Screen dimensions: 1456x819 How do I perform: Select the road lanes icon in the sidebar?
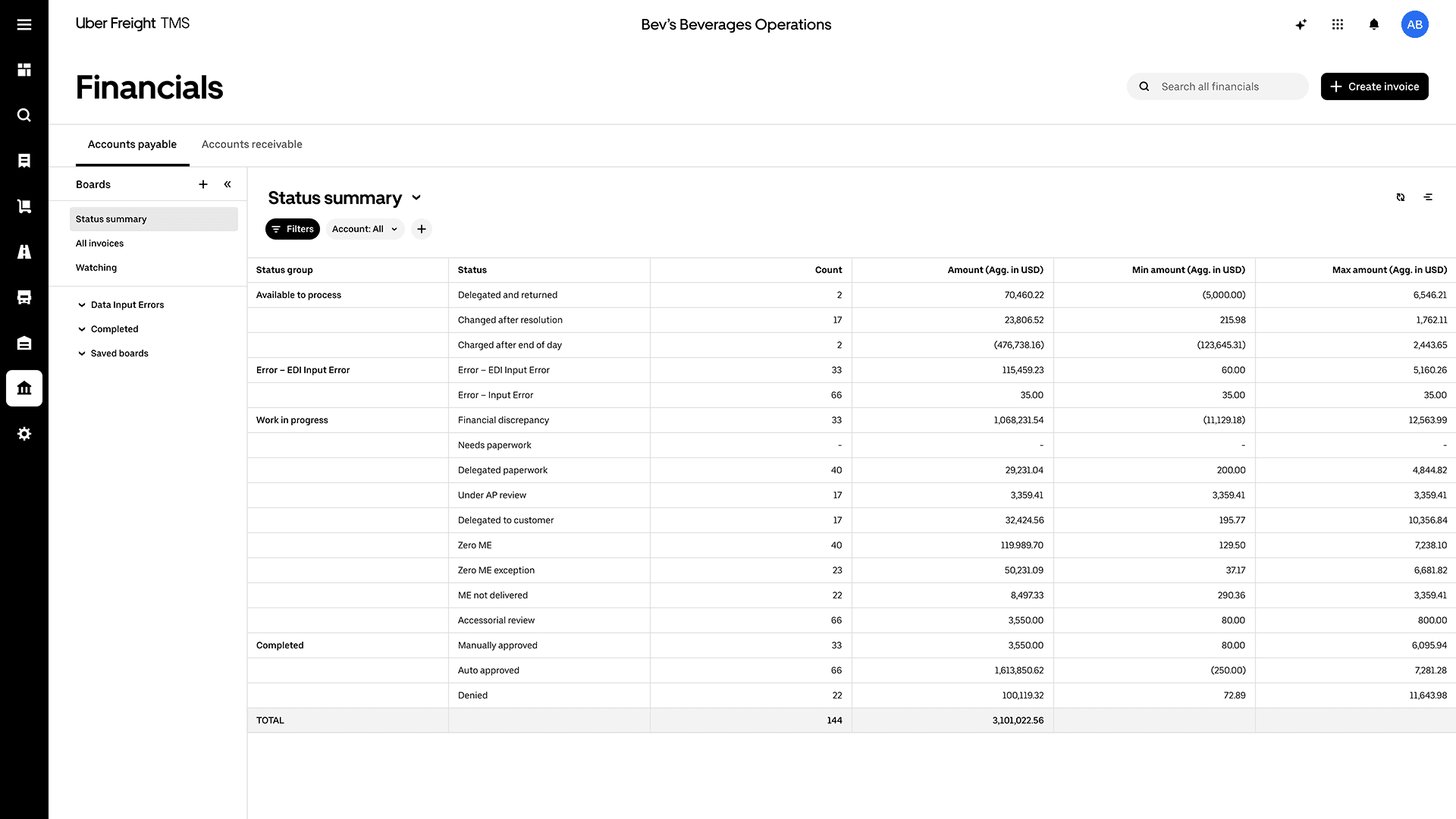24,252
